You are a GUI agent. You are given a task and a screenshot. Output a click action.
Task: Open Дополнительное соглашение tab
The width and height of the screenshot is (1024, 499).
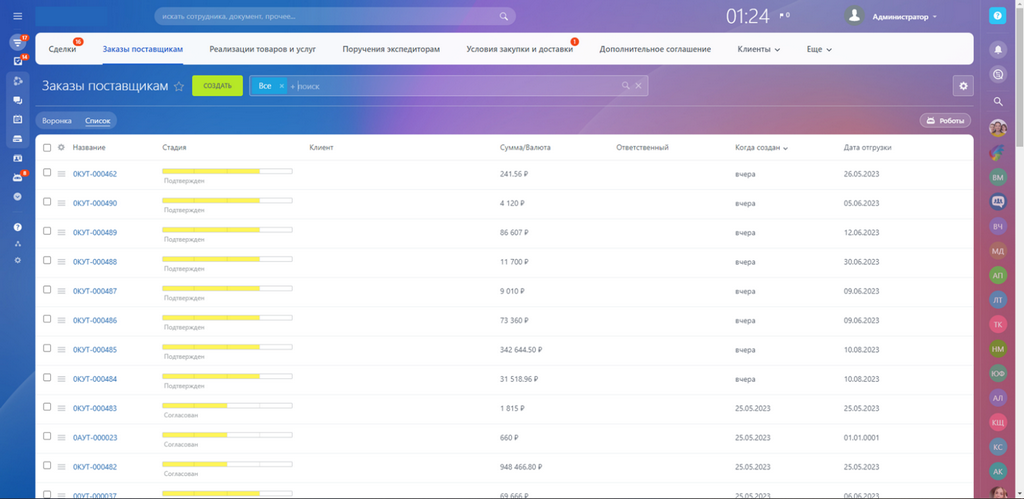[655, 49]
